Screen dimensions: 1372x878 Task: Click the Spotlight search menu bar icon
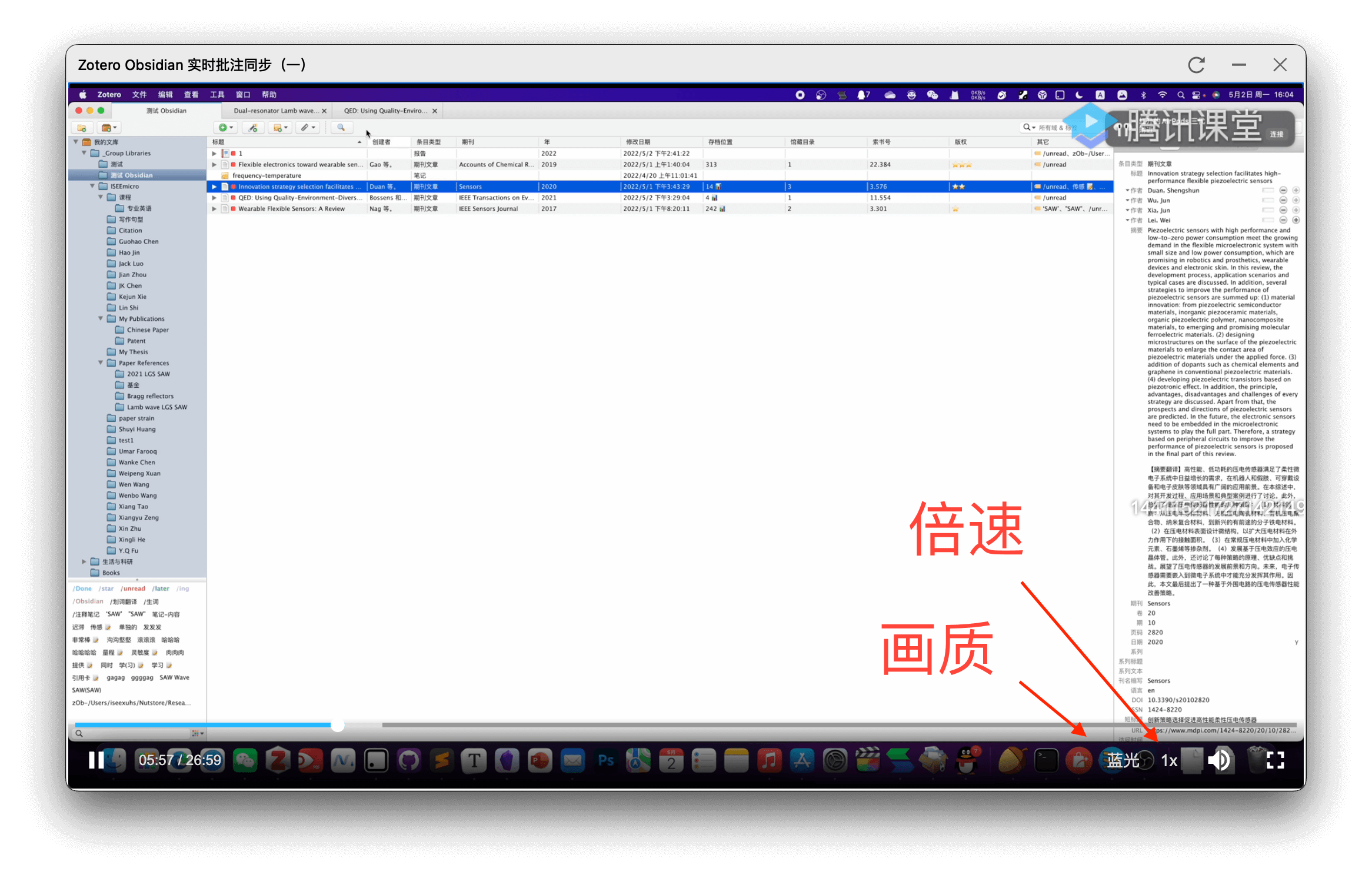coord(1180,95)
